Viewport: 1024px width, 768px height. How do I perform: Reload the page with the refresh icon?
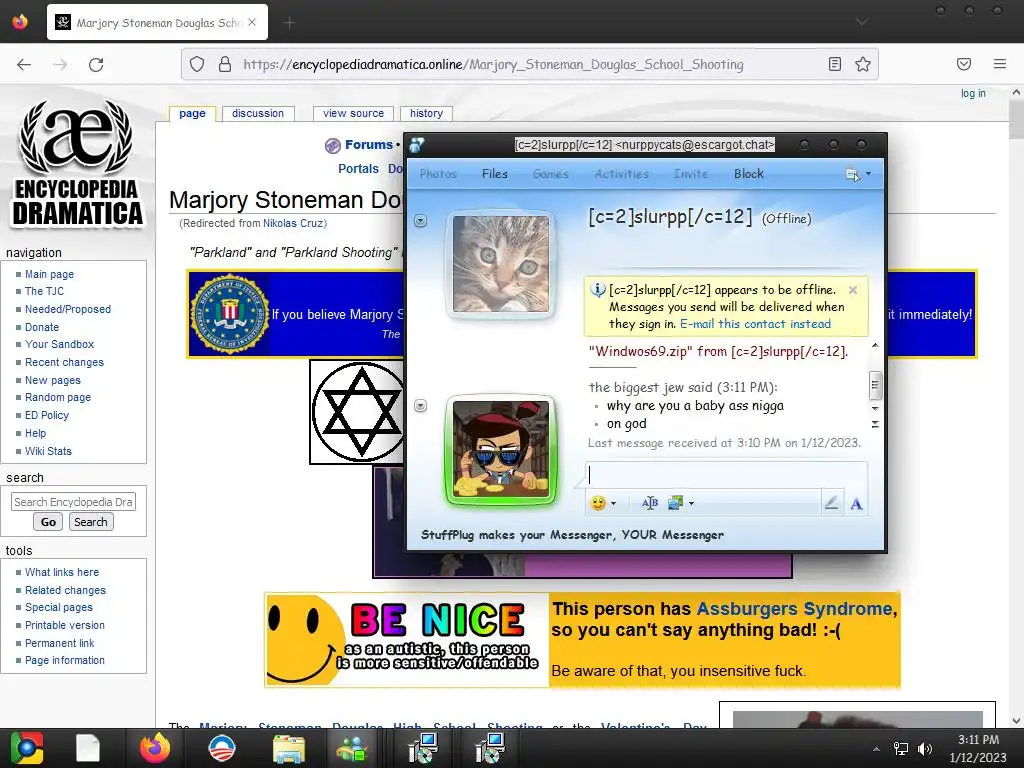click(96, 65)
